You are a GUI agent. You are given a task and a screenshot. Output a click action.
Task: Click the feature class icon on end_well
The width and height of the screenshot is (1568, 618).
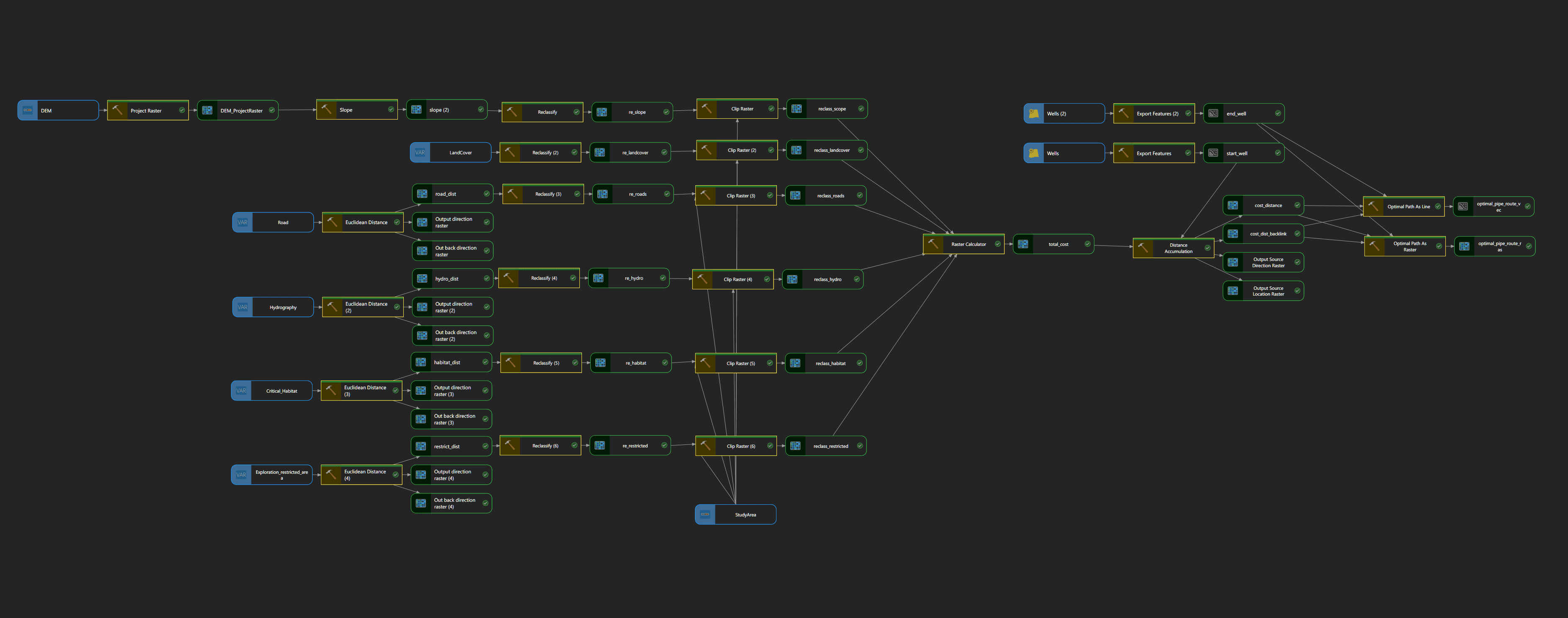pyautogui.click(x=1213, y=114)
